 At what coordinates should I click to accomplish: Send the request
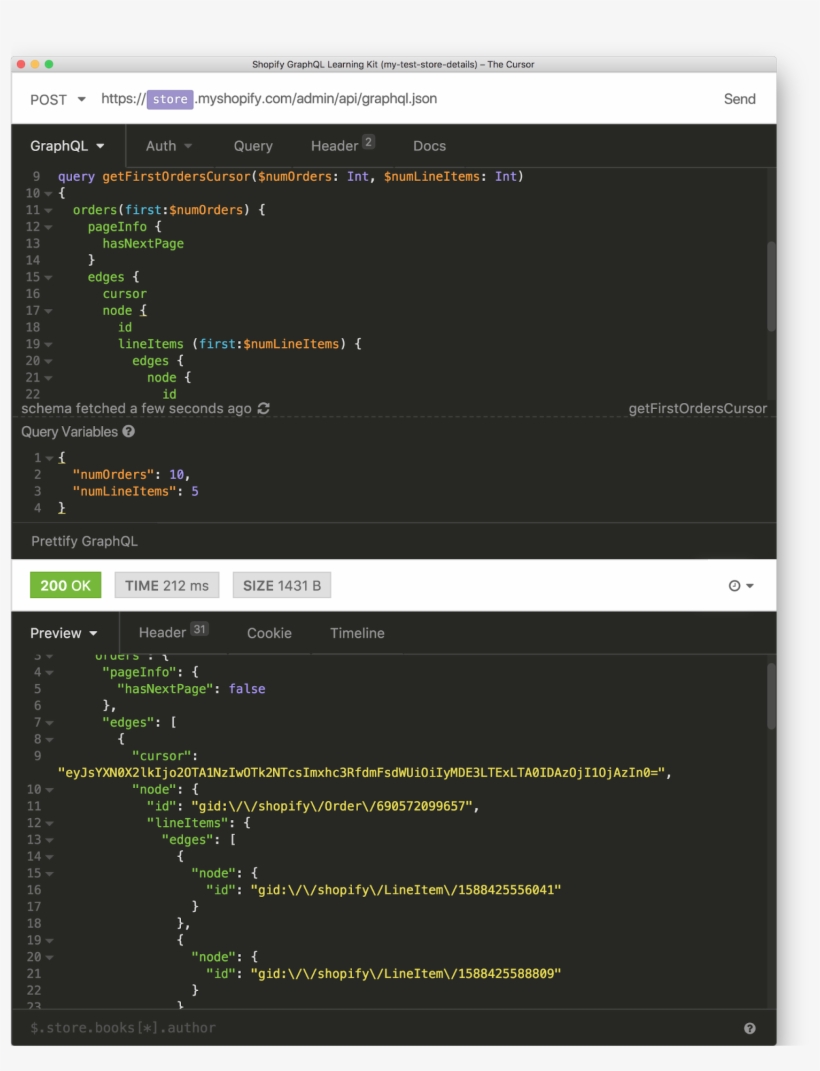[x=739, y=99]
